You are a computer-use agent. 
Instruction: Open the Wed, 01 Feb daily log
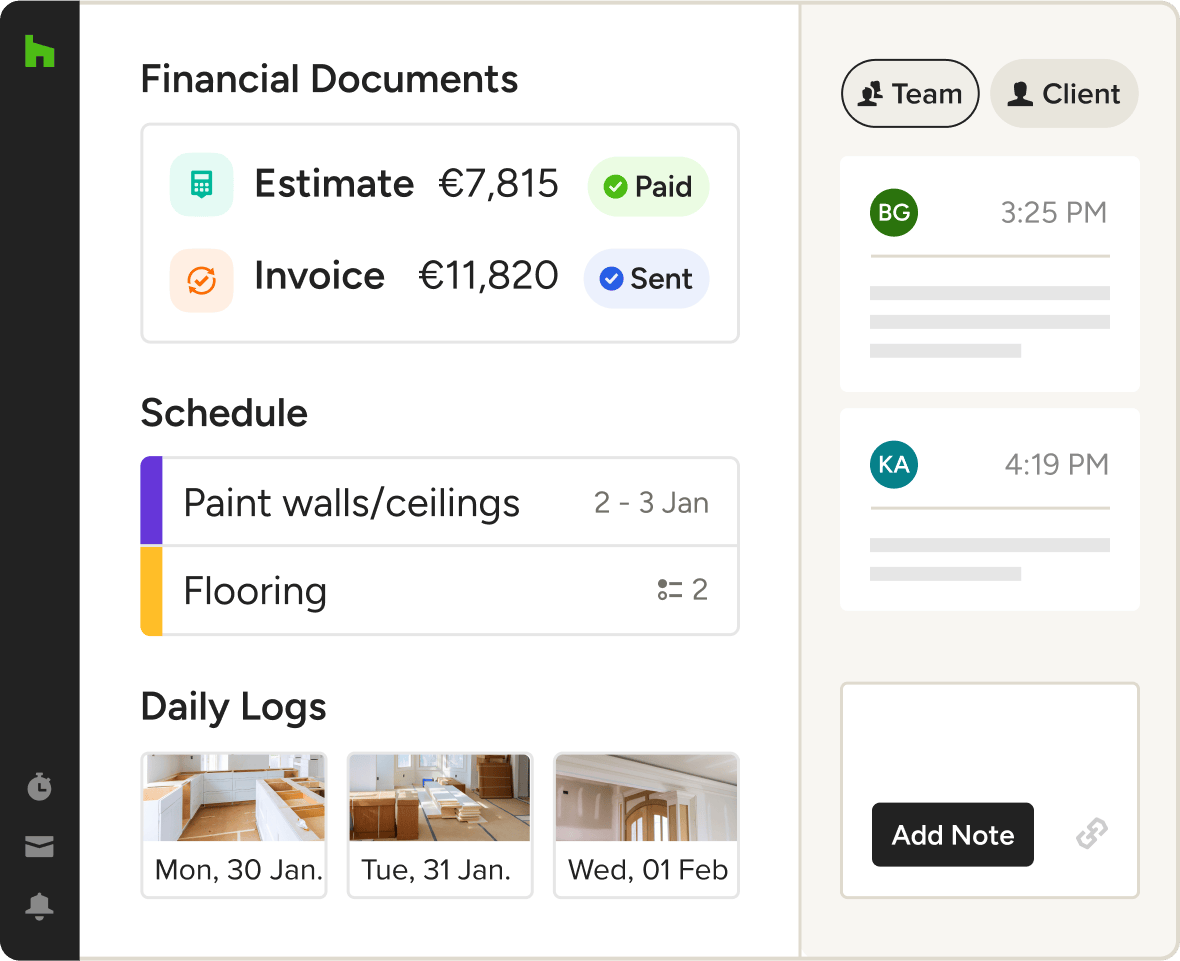click(x=646, y=825)
